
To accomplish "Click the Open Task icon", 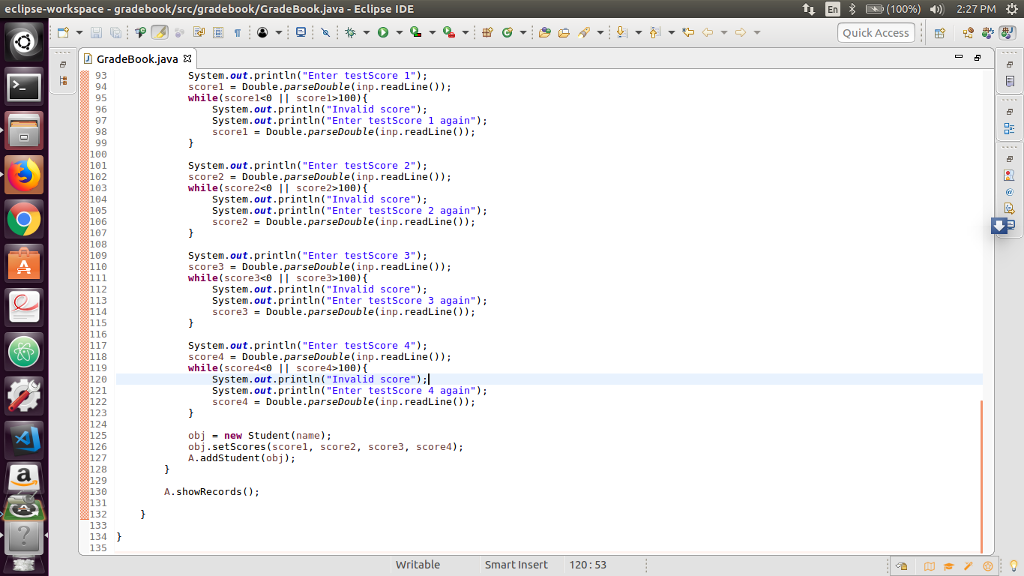I will point(564,32).
